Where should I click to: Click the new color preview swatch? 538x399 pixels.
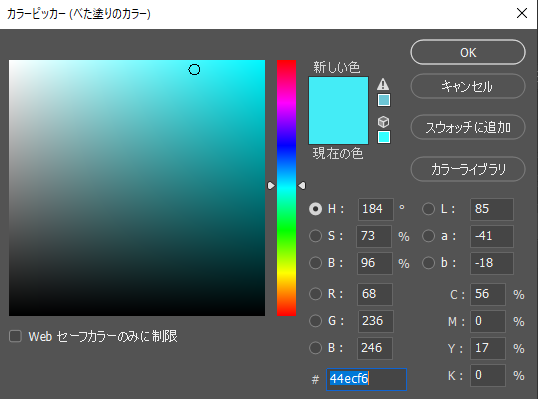pyautogui.click(x=338, y=93)
